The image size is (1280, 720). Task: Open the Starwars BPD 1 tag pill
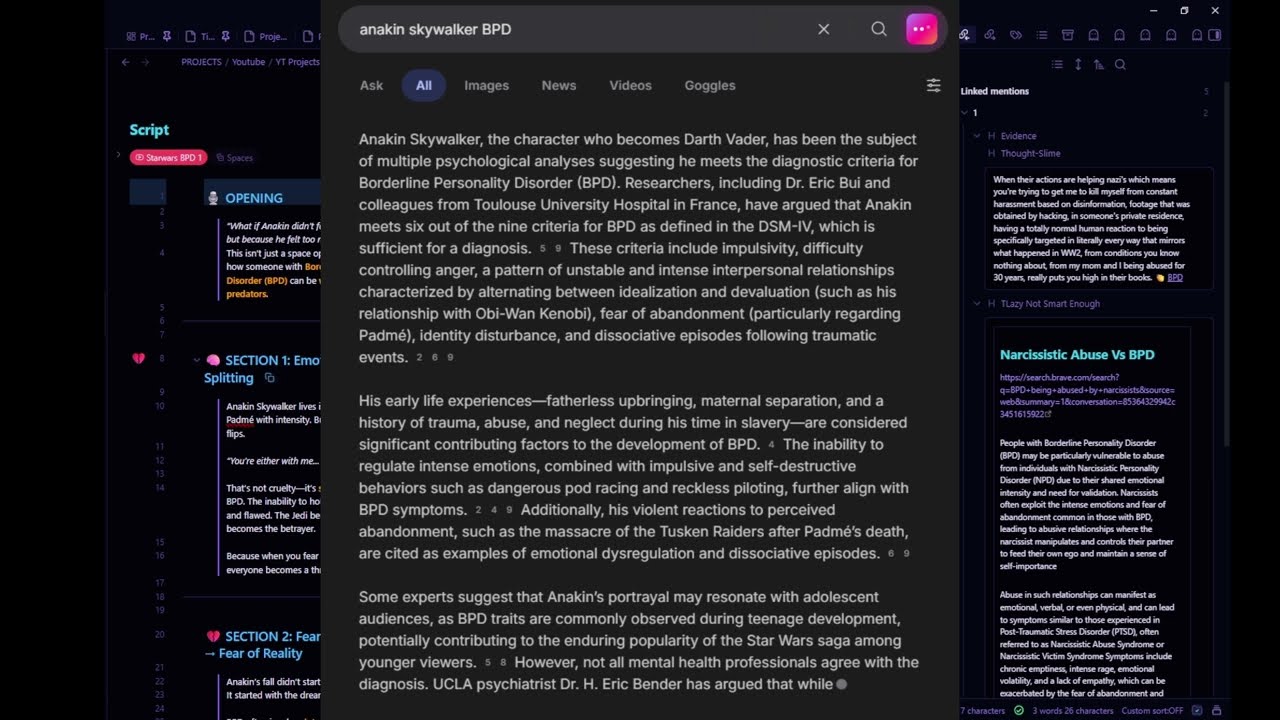[168, 157]
